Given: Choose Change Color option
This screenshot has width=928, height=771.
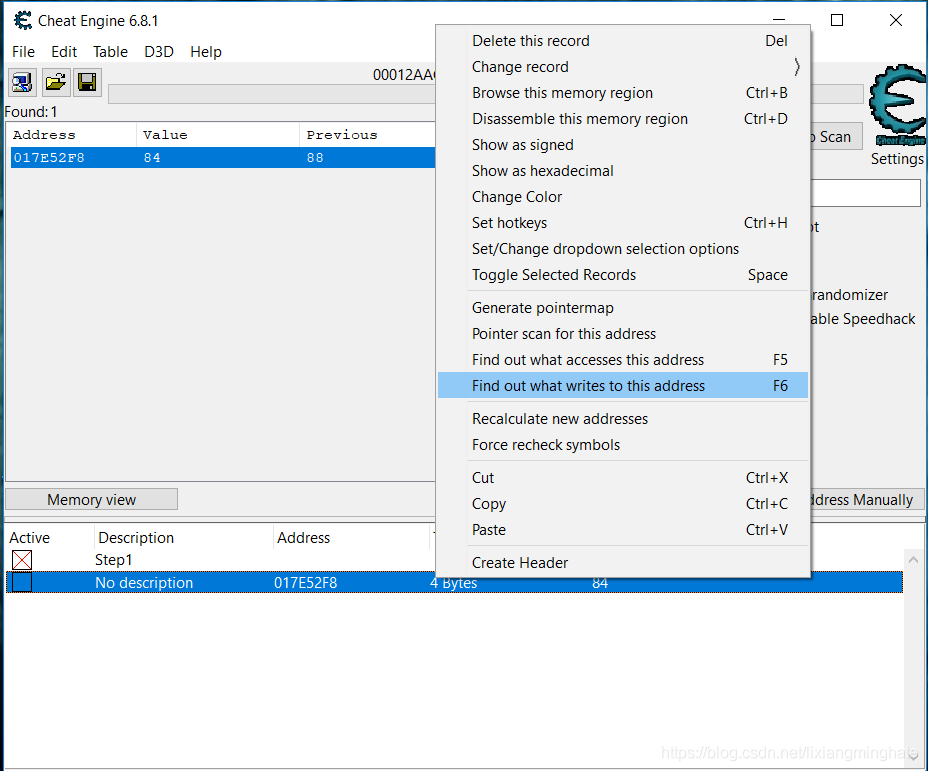Looking at the screenshot, I should click(x=623, y=197).
